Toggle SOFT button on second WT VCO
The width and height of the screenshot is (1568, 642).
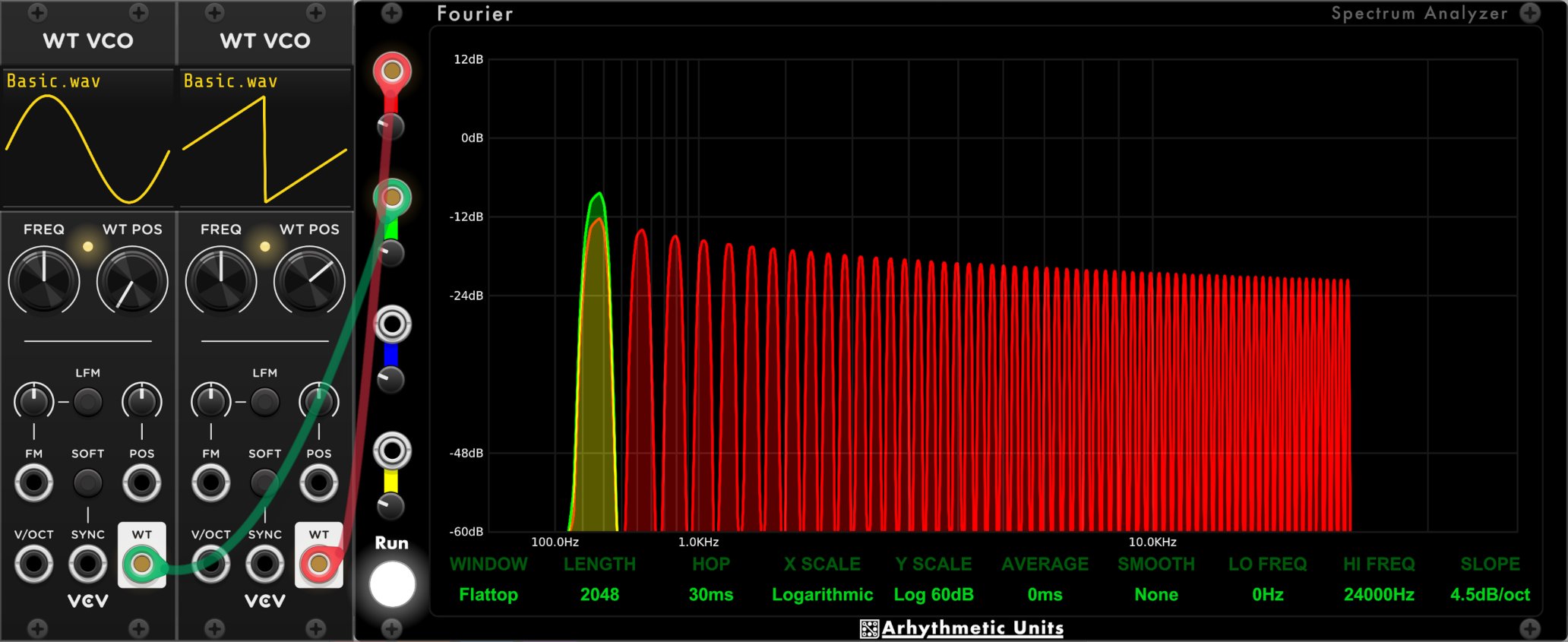(x=265, y=482)
